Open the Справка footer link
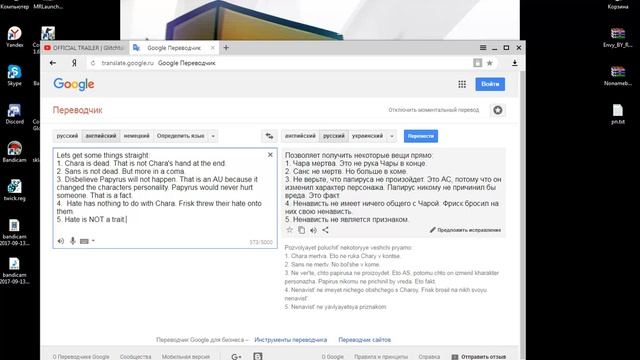The width and height of the screenshot is (640, 360). (429, 357)
